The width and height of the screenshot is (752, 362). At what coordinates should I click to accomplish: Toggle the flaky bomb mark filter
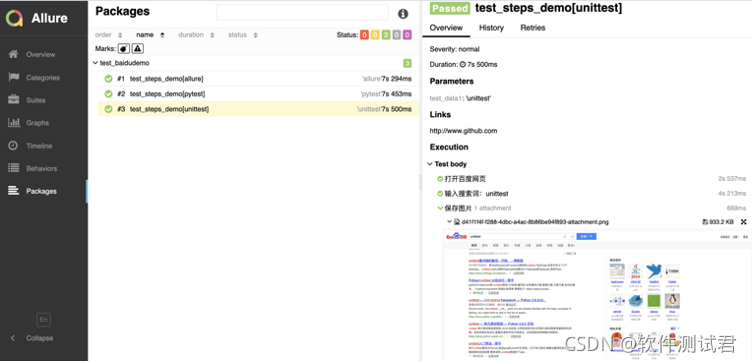pos(124,48)
